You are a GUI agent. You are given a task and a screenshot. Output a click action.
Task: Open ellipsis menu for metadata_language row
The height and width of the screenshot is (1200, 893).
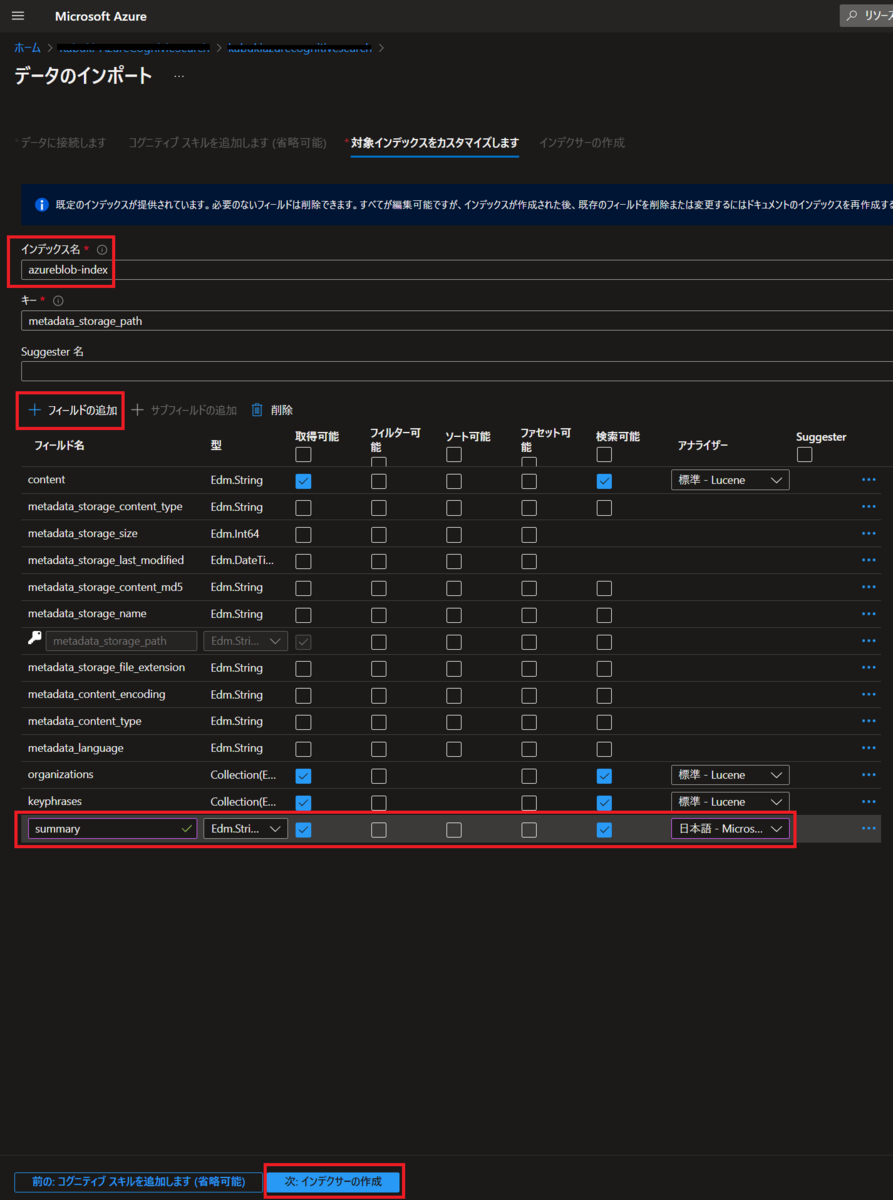(868, 748)
